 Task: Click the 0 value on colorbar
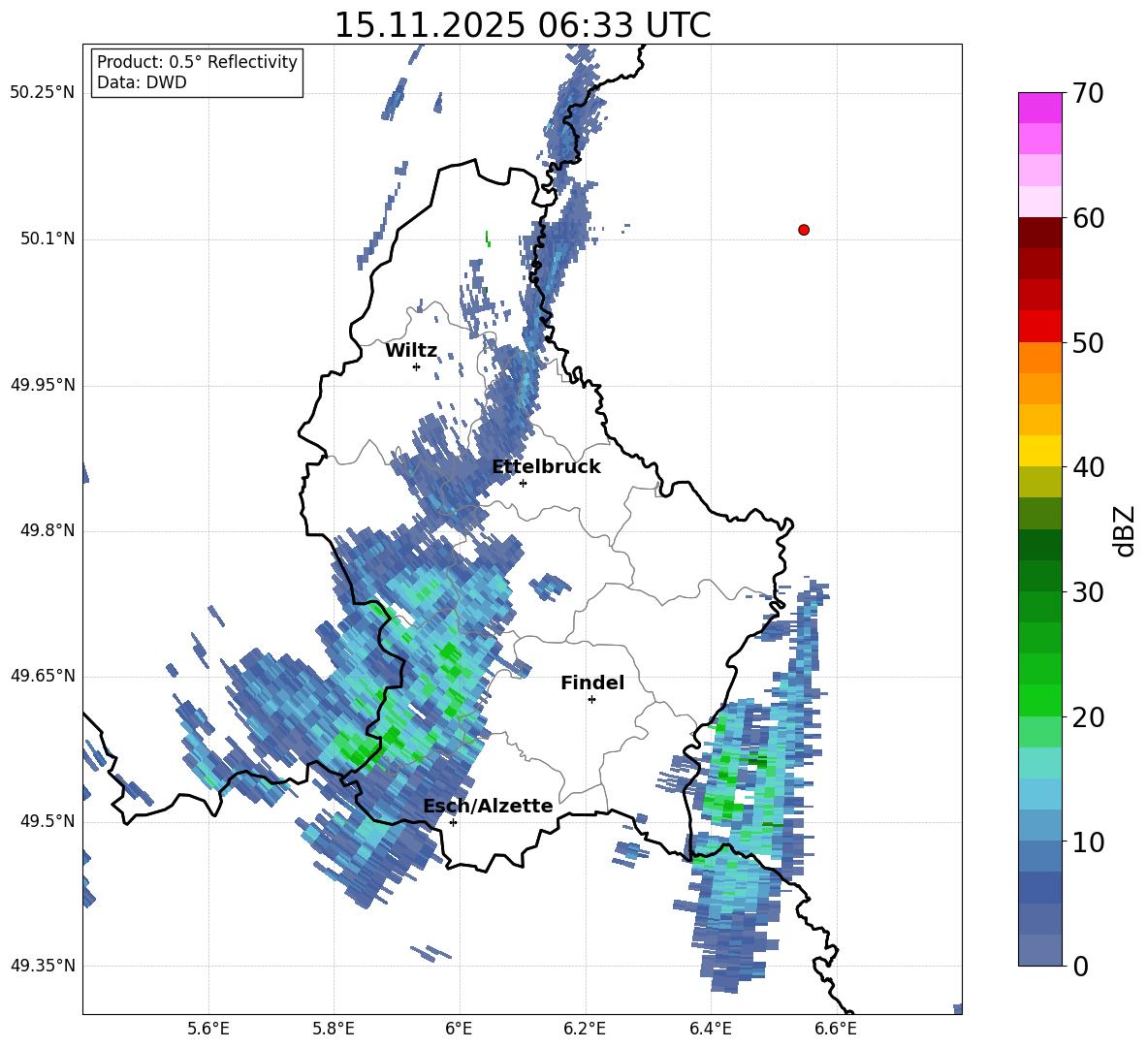[1080, 966]
